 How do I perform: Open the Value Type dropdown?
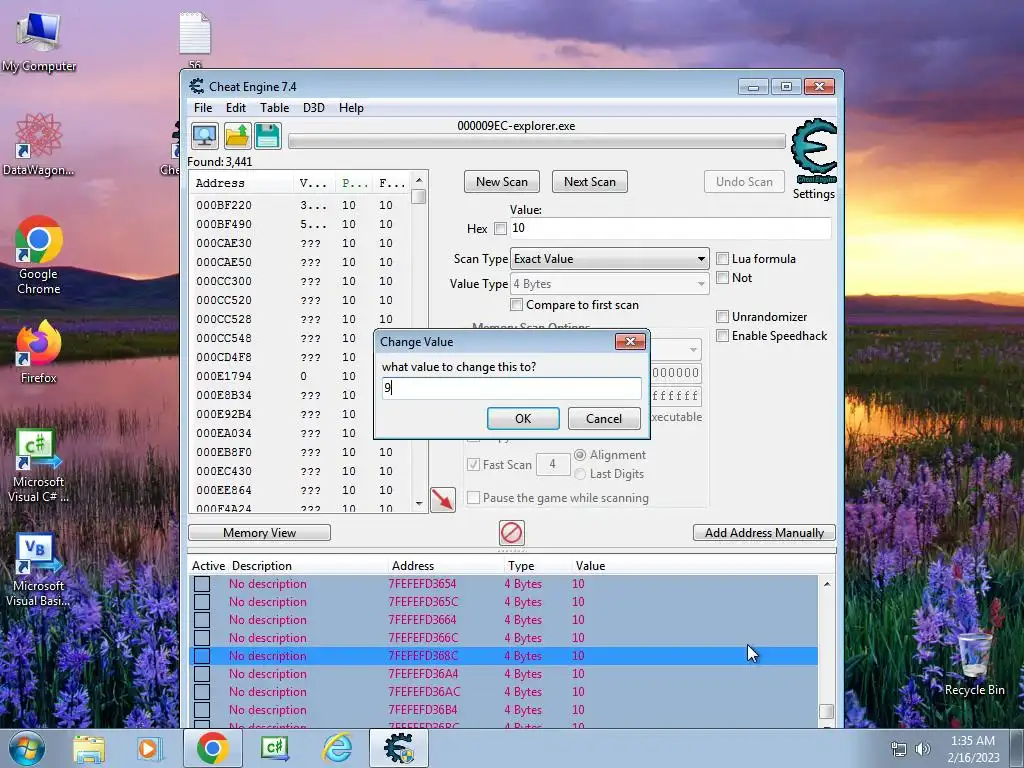coord(609,284)
